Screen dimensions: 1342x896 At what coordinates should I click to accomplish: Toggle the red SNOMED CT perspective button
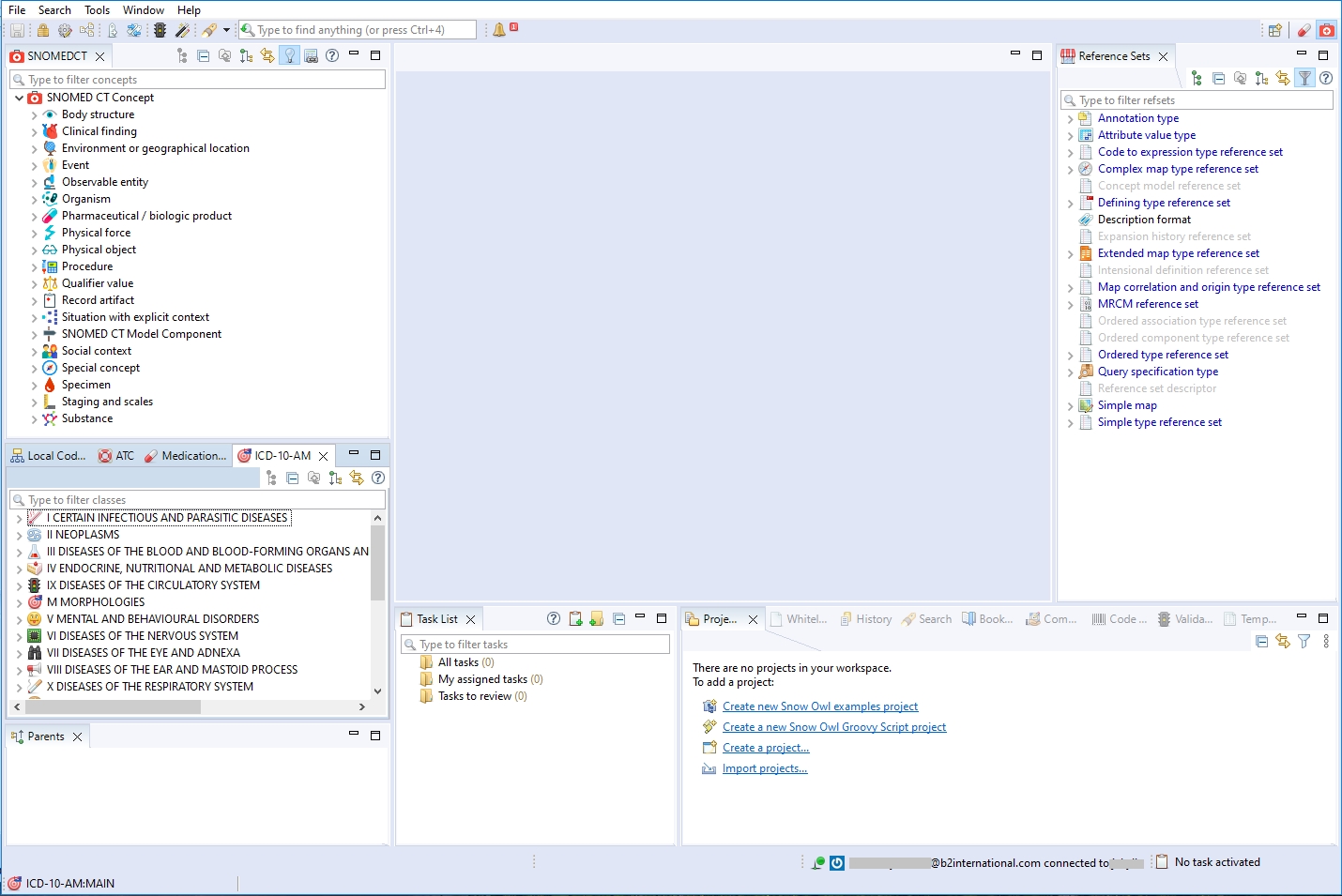pos(1327,30)
